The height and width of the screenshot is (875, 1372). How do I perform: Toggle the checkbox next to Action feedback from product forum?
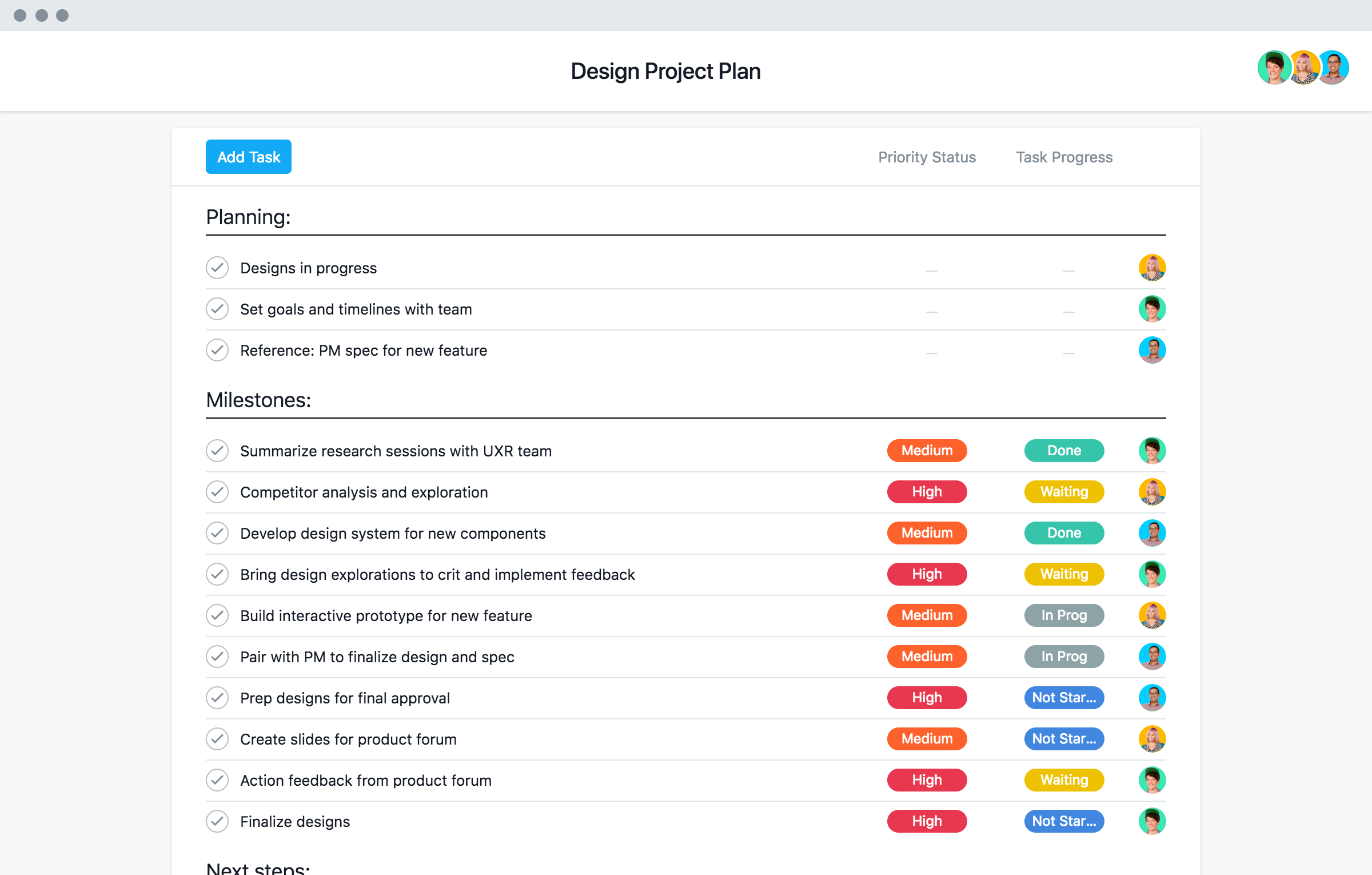tap(218, 779)
